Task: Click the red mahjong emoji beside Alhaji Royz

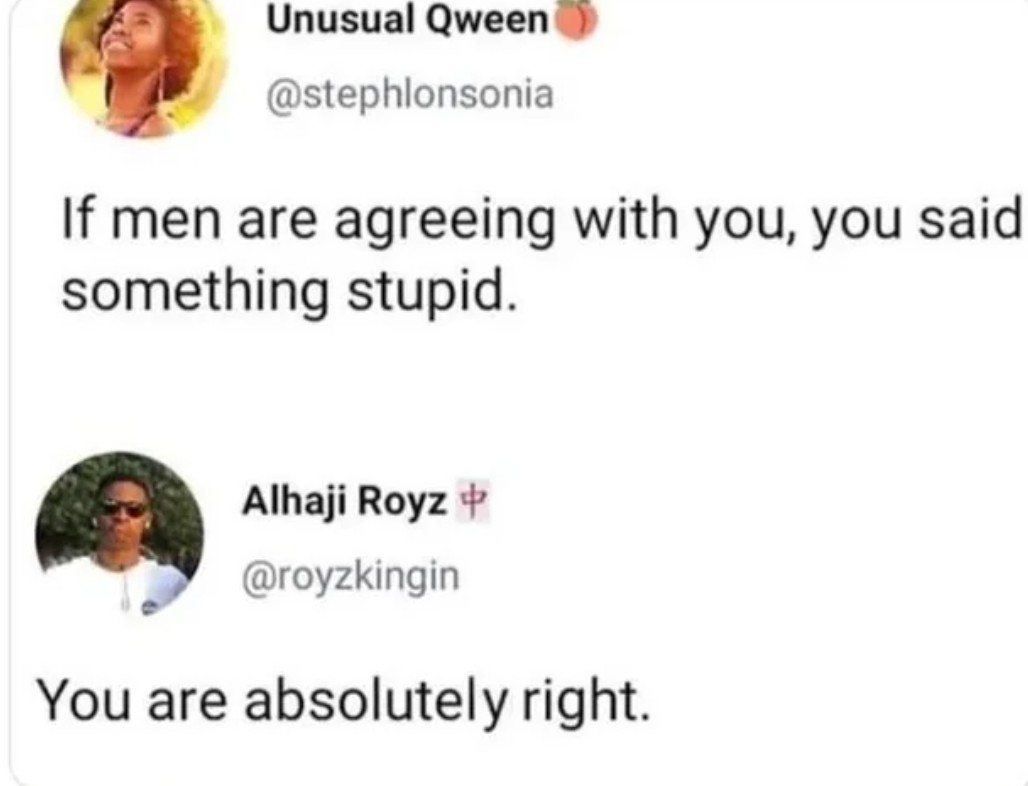Action: (x=468, y=503)
